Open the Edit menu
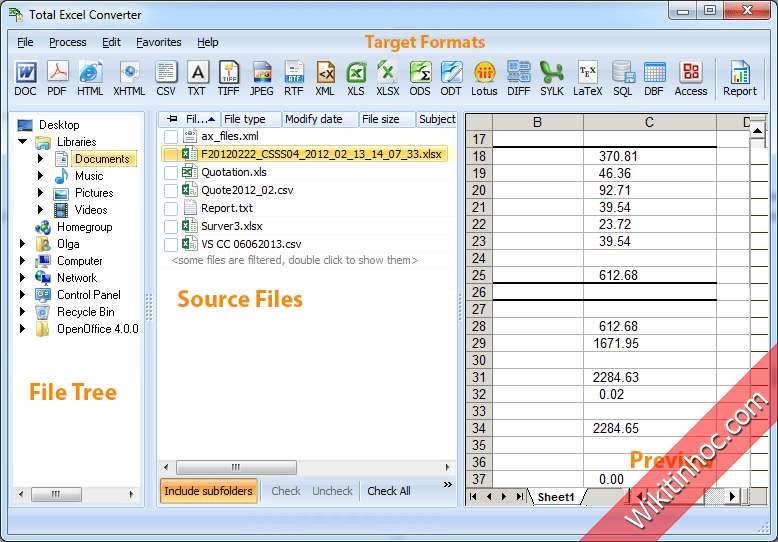The image size is (778, 542). (x=111, y=42)
